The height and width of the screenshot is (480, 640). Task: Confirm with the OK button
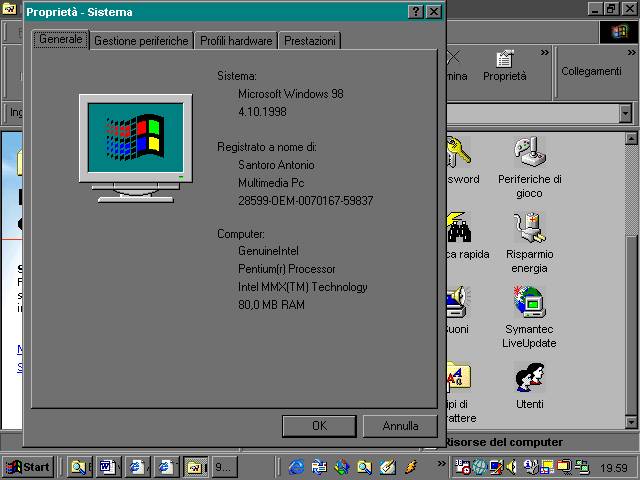pos(319,426)
